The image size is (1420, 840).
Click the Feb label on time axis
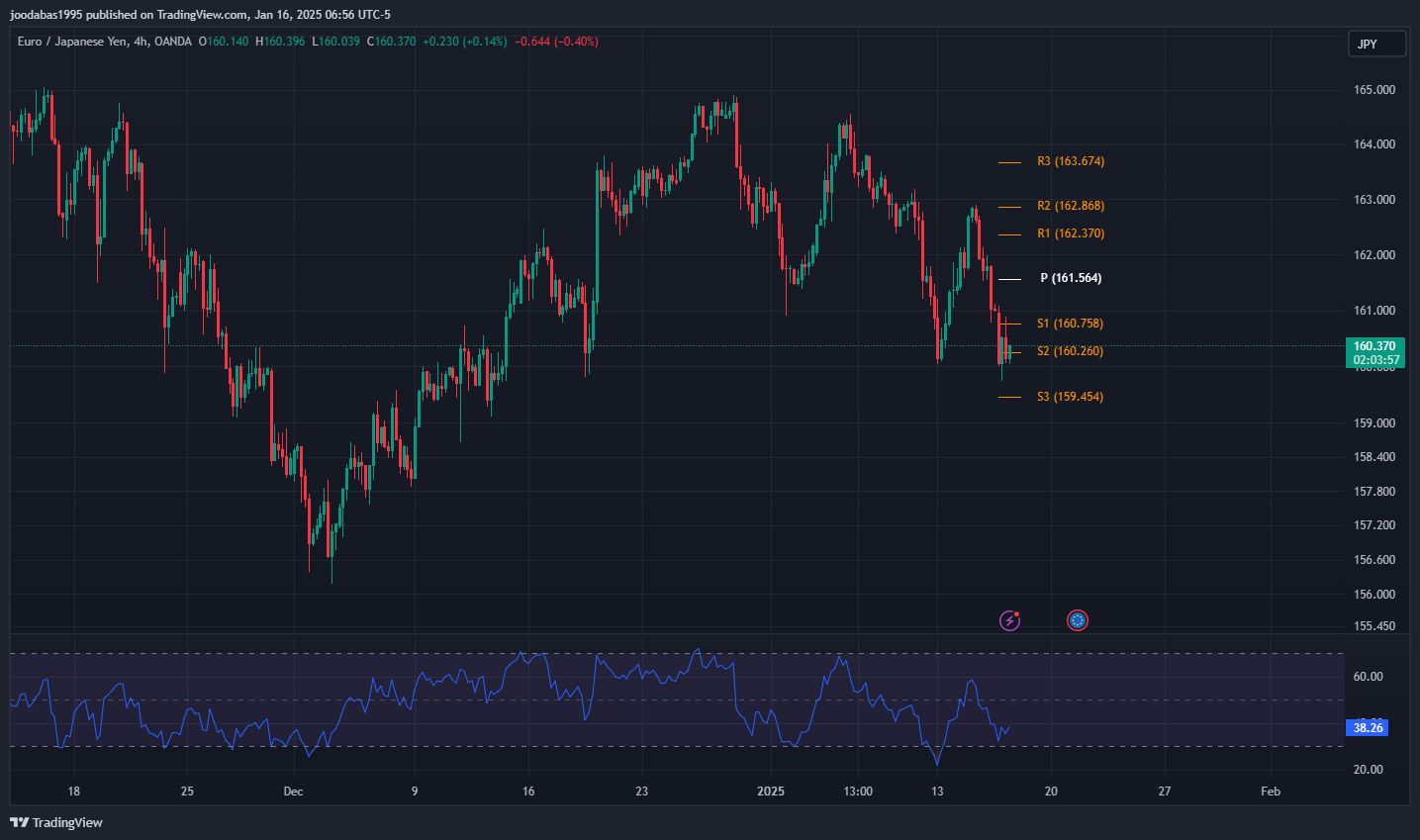[x=1271, y=791]
